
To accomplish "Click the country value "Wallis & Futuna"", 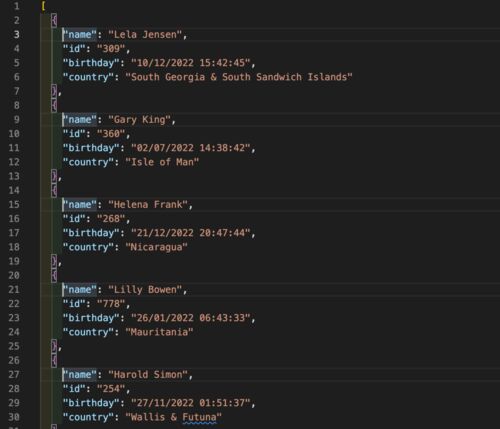I will pos(174,417).
